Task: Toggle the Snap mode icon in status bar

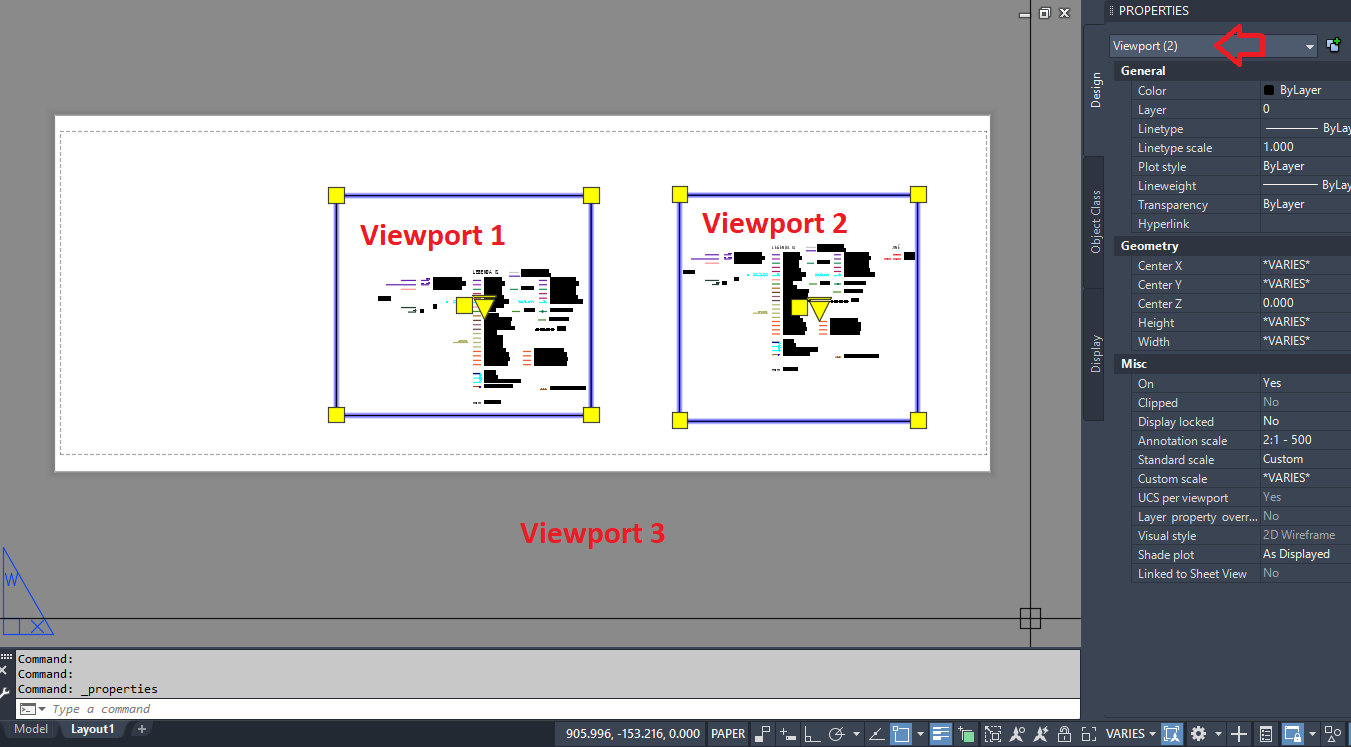Action: point(763,733)
